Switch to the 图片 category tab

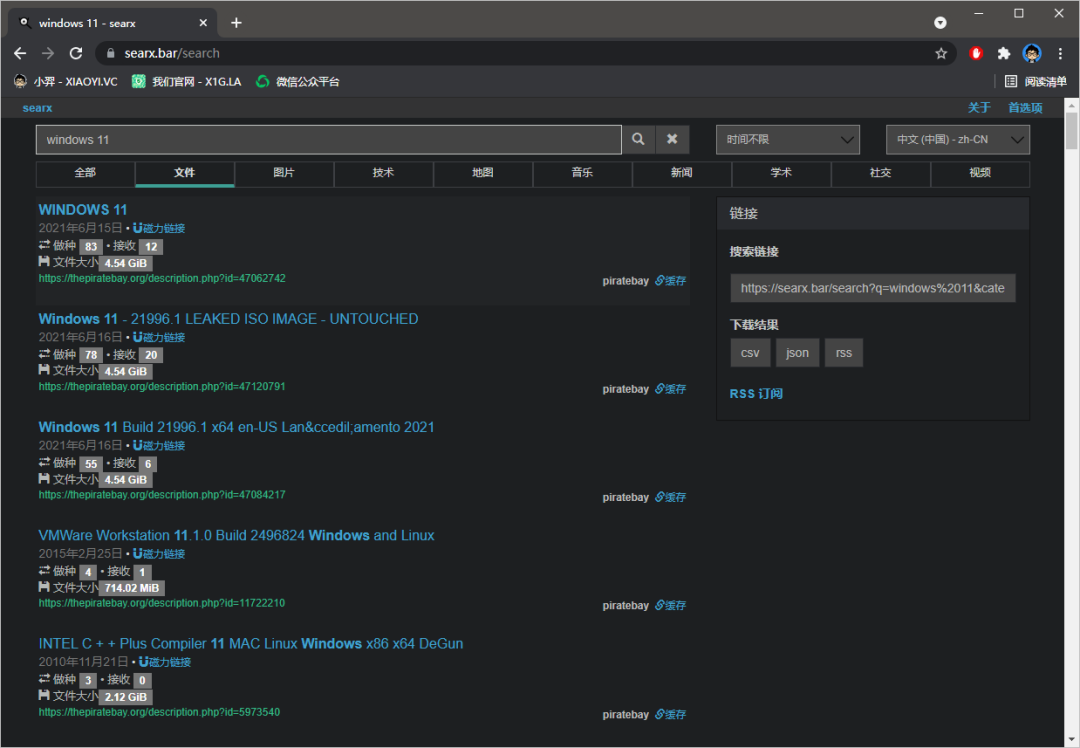284,173
